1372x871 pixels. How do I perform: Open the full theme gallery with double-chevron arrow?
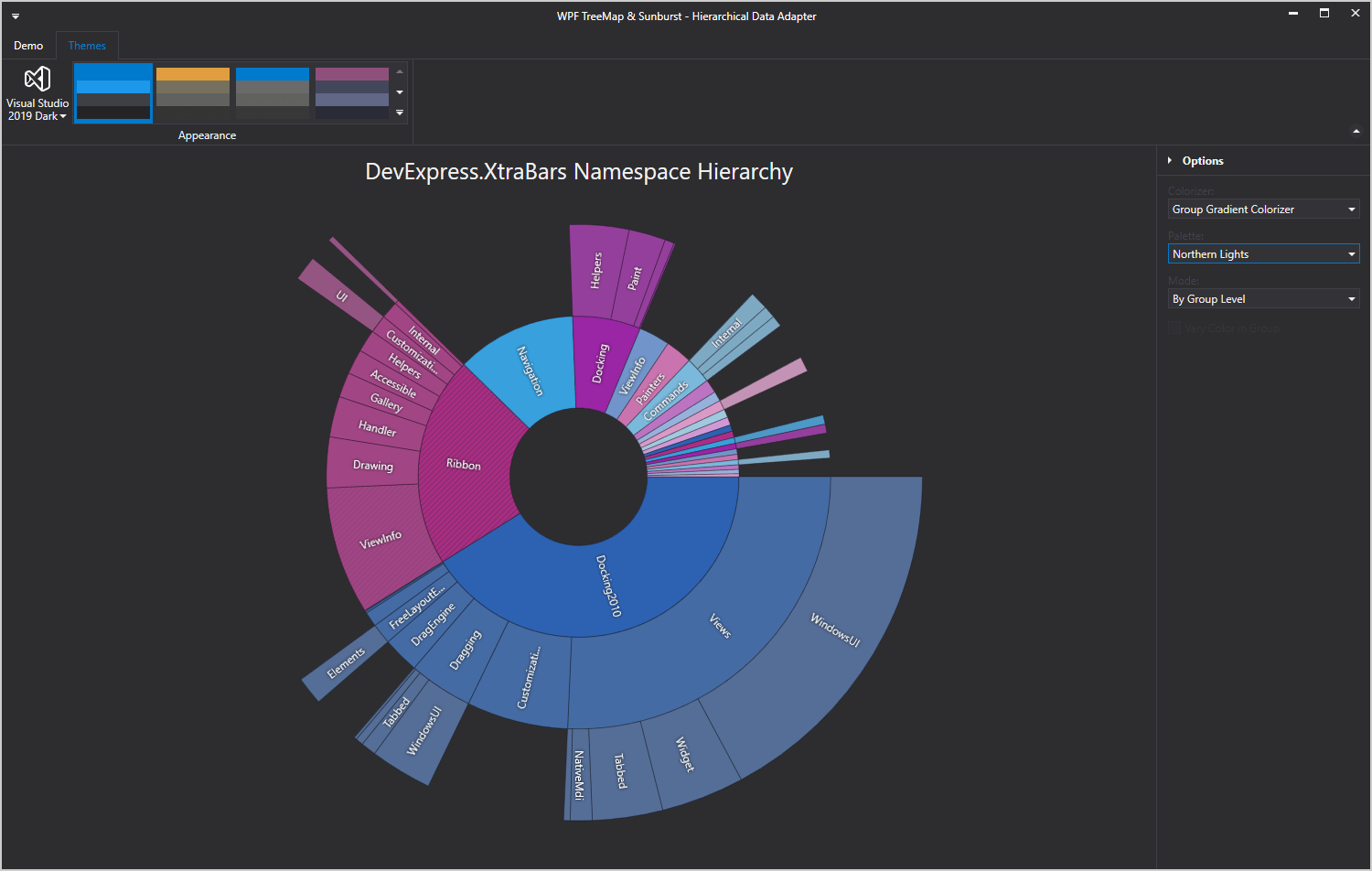400,113
